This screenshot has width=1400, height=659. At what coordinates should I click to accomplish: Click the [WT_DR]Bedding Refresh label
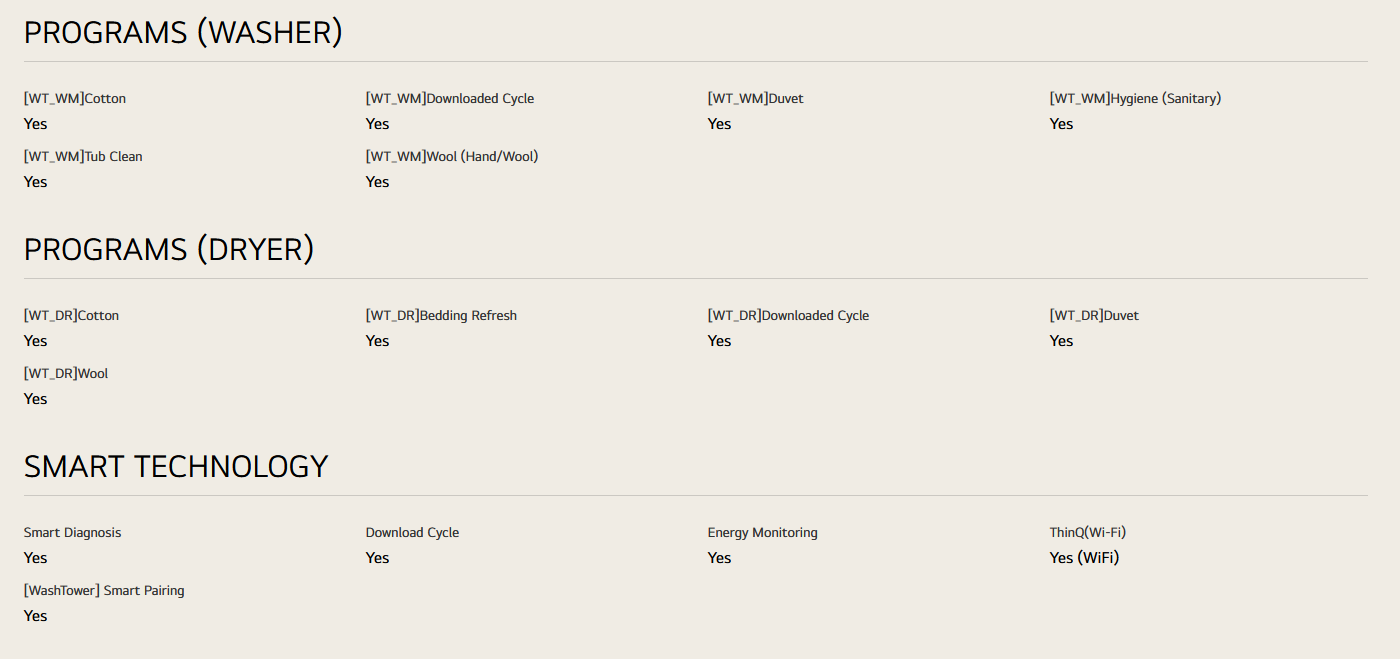(441, 316)
